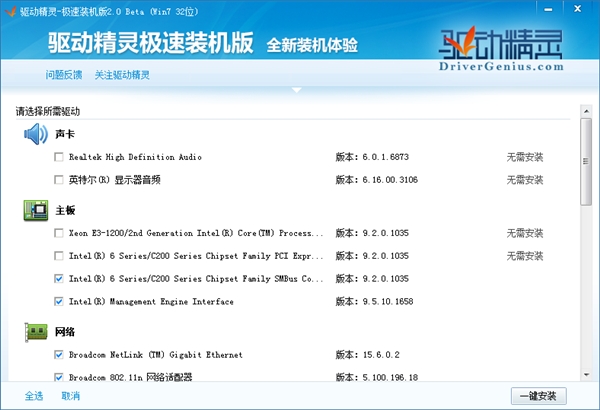Click version 6.16.00.3106 text
The width and height of the screenshot is (600, 410).
pos(390,180)
